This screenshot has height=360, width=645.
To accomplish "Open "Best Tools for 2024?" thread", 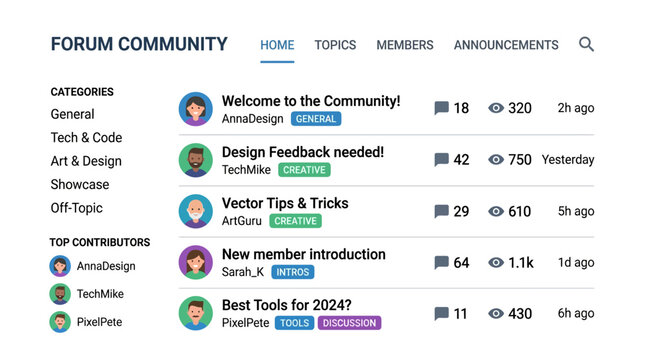I will pyautogui.click(x=287, y=305).
